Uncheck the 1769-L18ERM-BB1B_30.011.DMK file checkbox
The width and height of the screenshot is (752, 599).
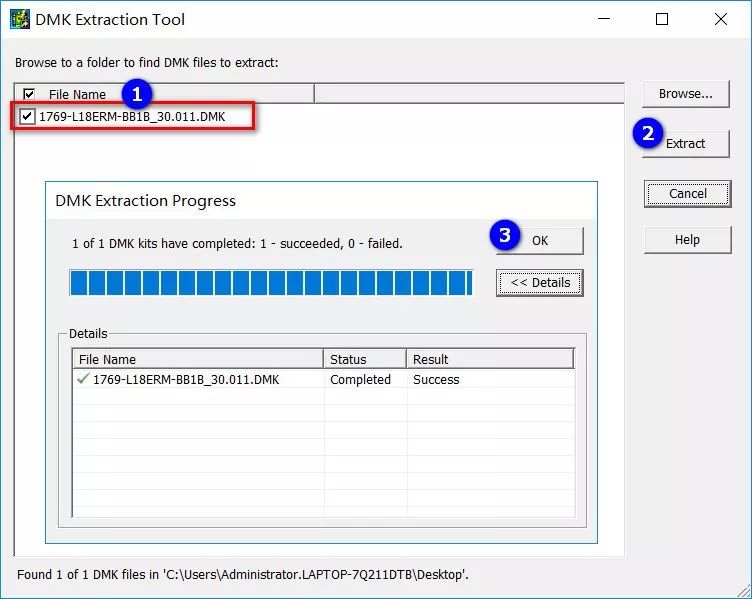tap(27, 116)
